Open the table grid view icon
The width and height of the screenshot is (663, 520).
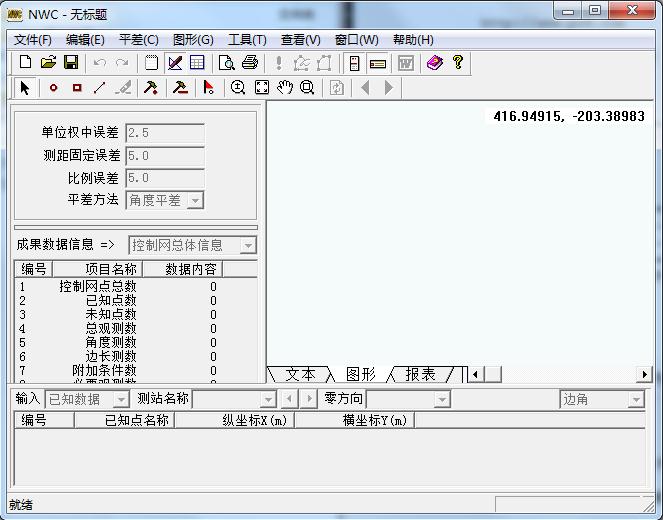point(197,63)
